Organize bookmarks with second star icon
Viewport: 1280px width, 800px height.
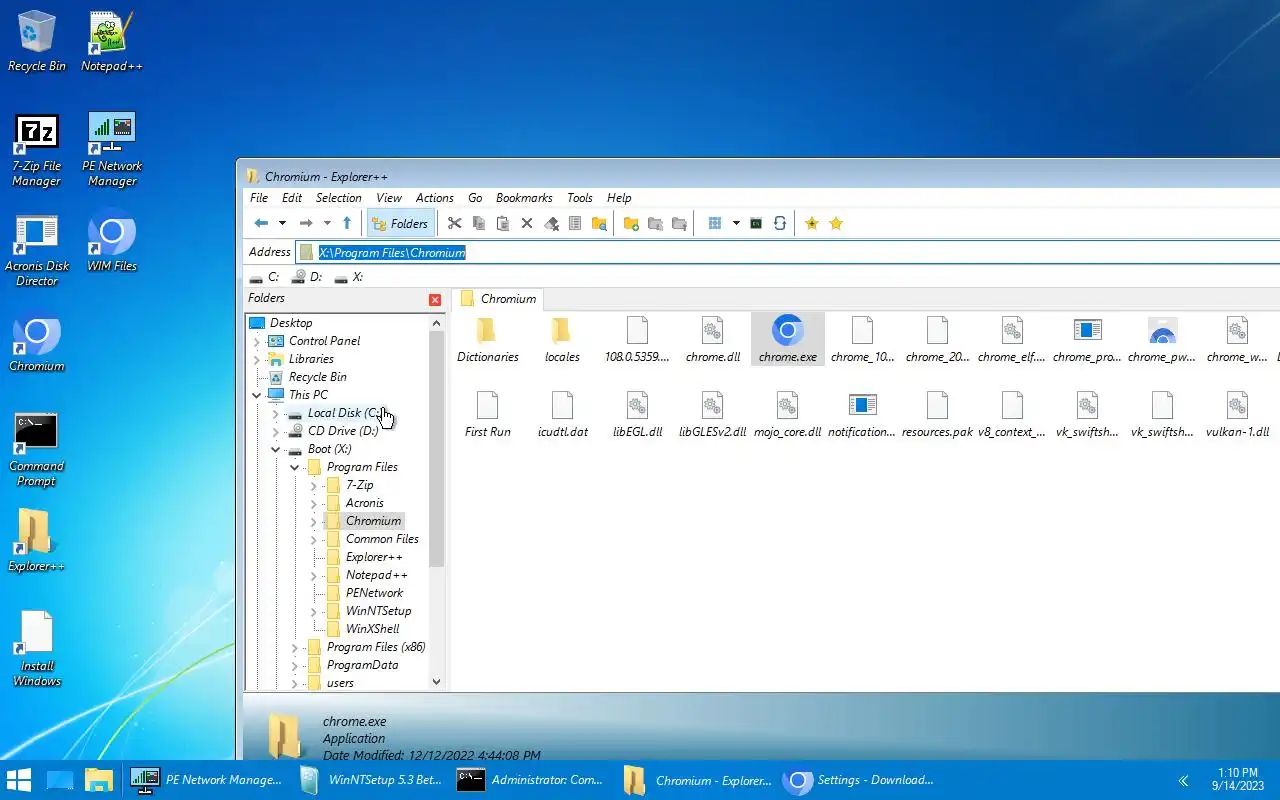pyautogui.click(x=836, y=223)
